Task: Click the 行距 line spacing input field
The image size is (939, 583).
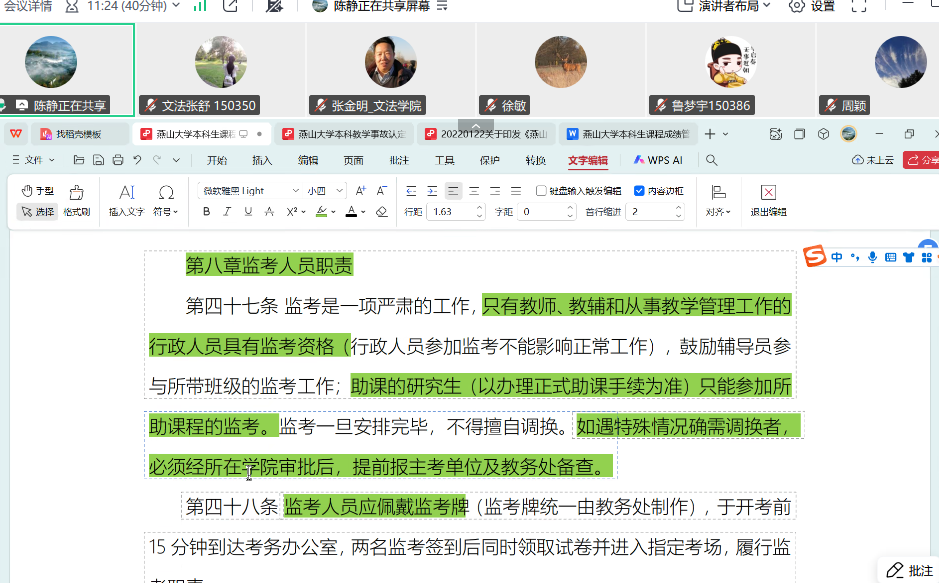Action: (x=455, y=212)
